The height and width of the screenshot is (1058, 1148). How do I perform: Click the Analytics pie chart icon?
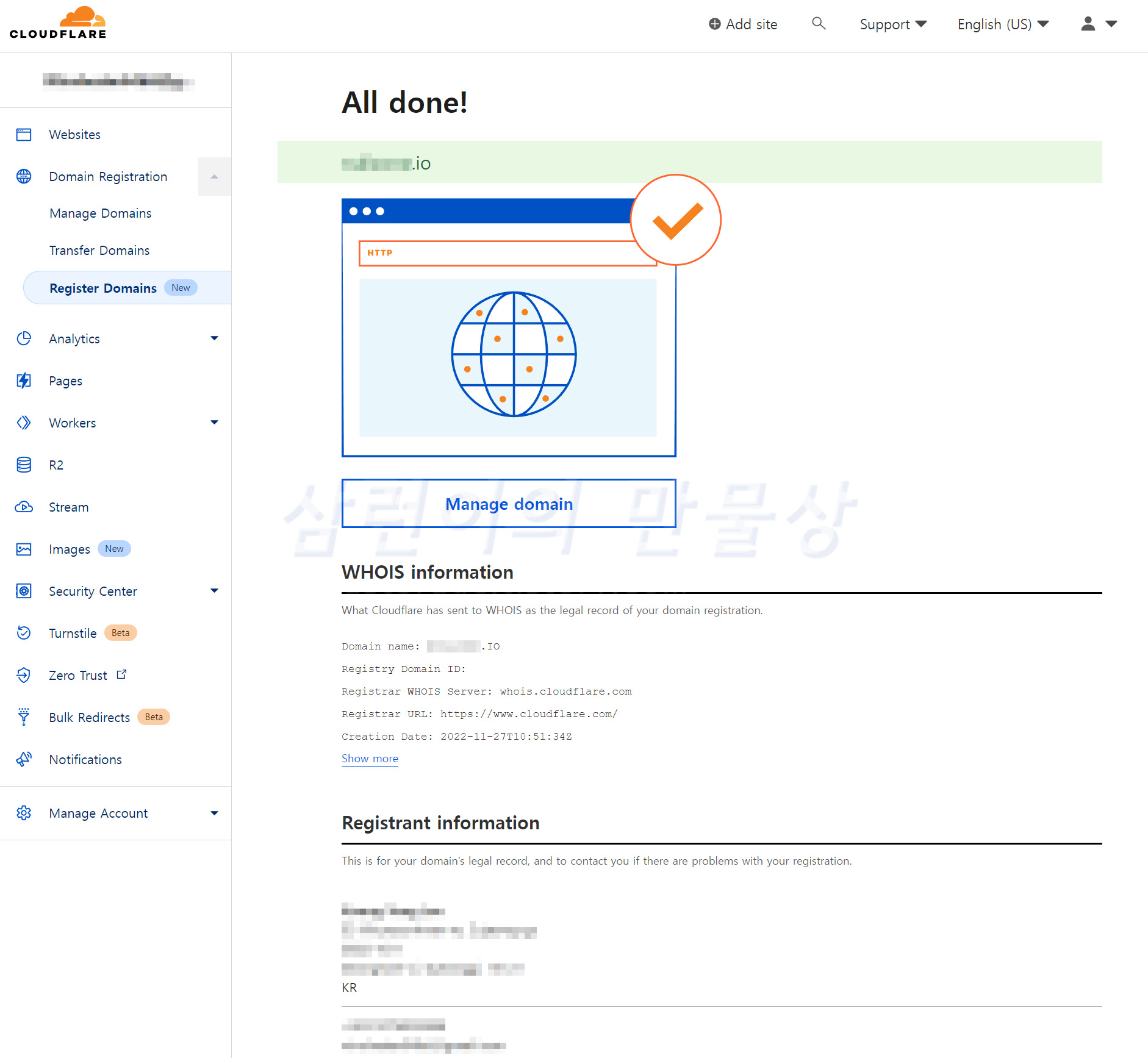coord(24,338)
